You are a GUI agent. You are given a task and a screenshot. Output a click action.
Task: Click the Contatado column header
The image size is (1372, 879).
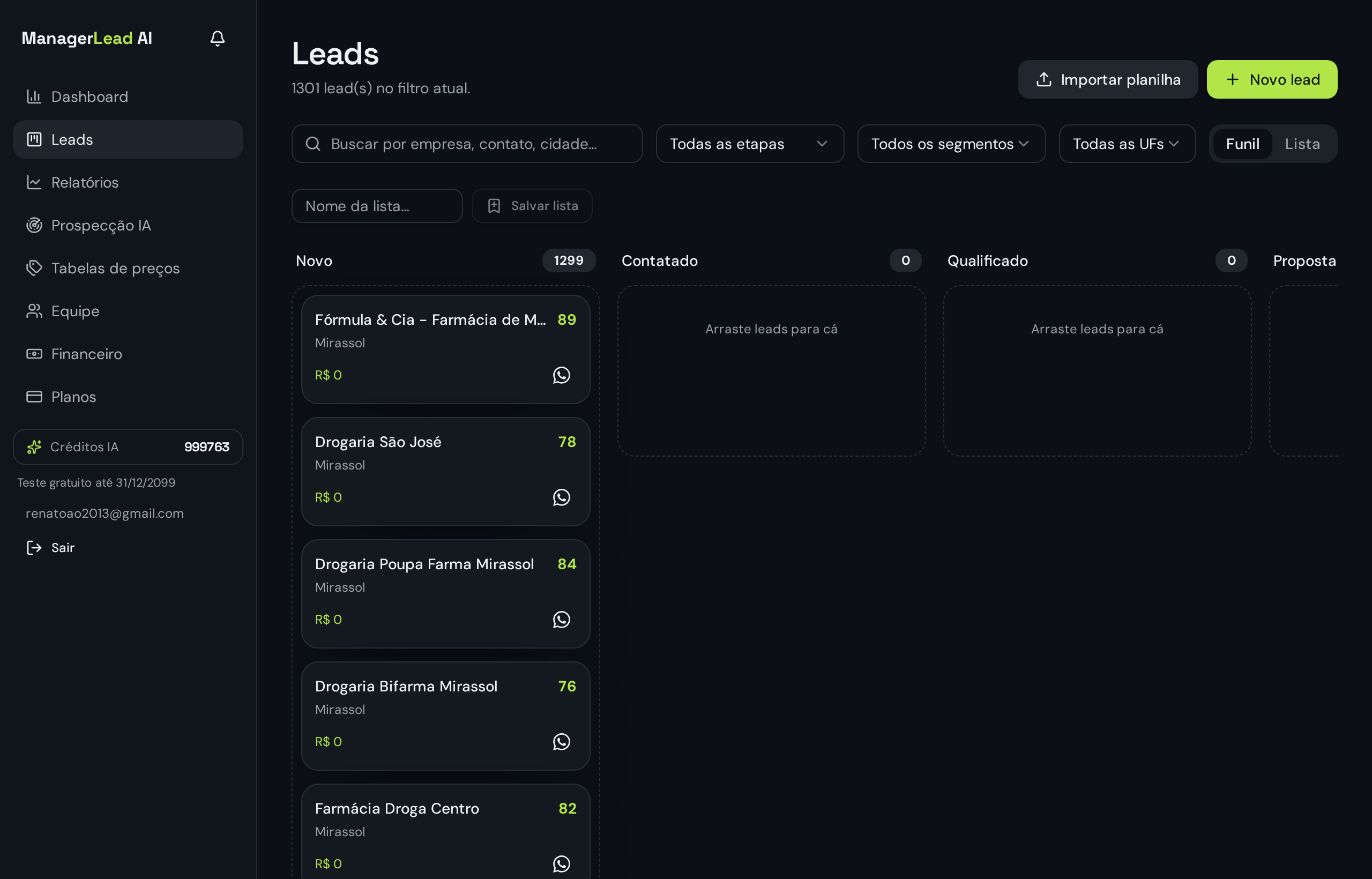[659, 260]
